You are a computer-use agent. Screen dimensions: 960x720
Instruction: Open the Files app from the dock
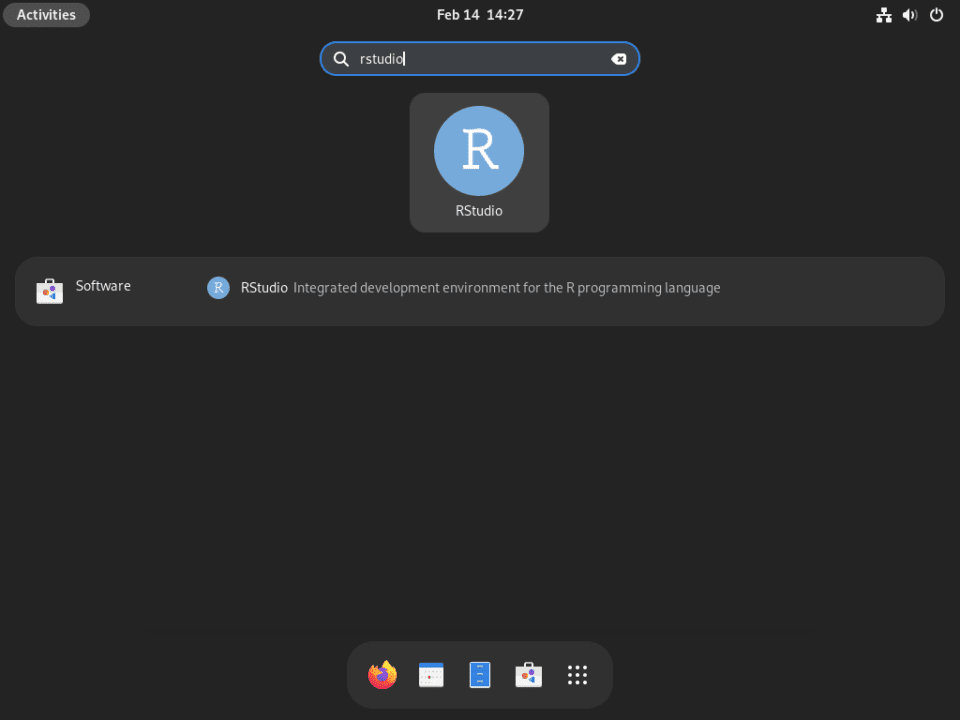479,674
